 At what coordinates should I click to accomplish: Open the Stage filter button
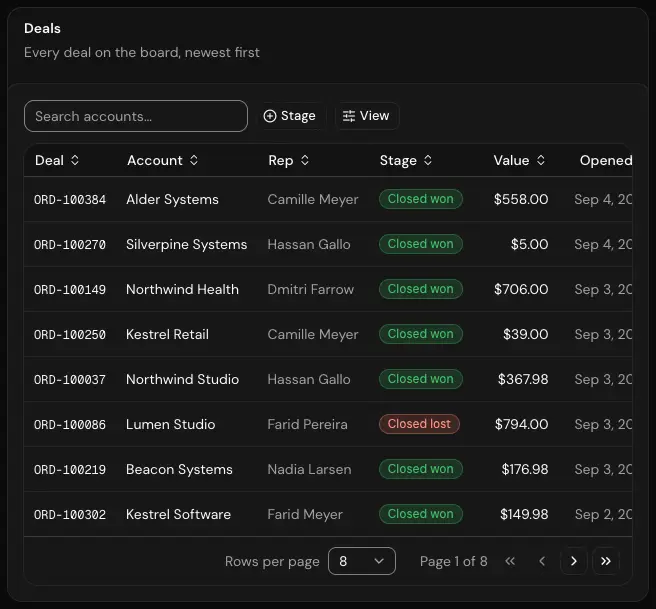(290, 116)
